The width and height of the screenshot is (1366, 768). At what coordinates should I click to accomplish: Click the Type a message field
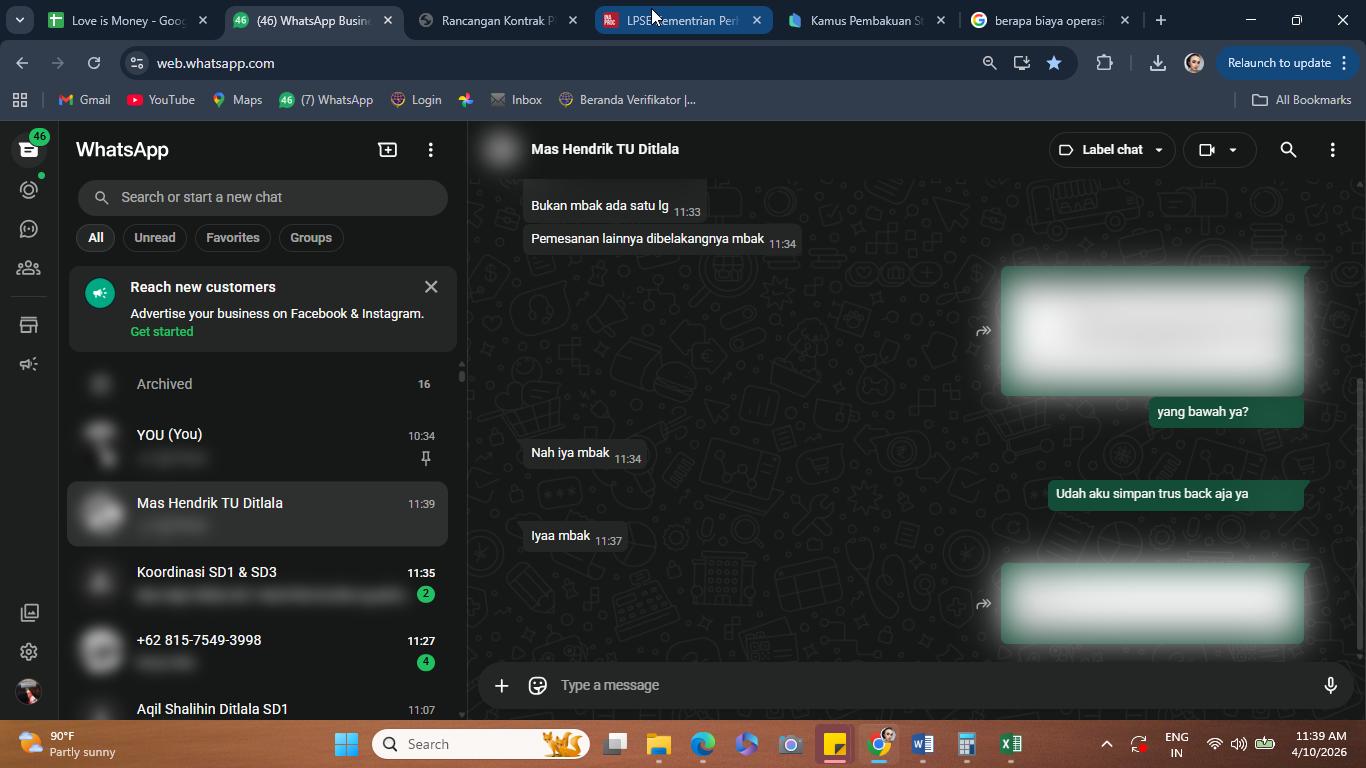coord(934,685)
